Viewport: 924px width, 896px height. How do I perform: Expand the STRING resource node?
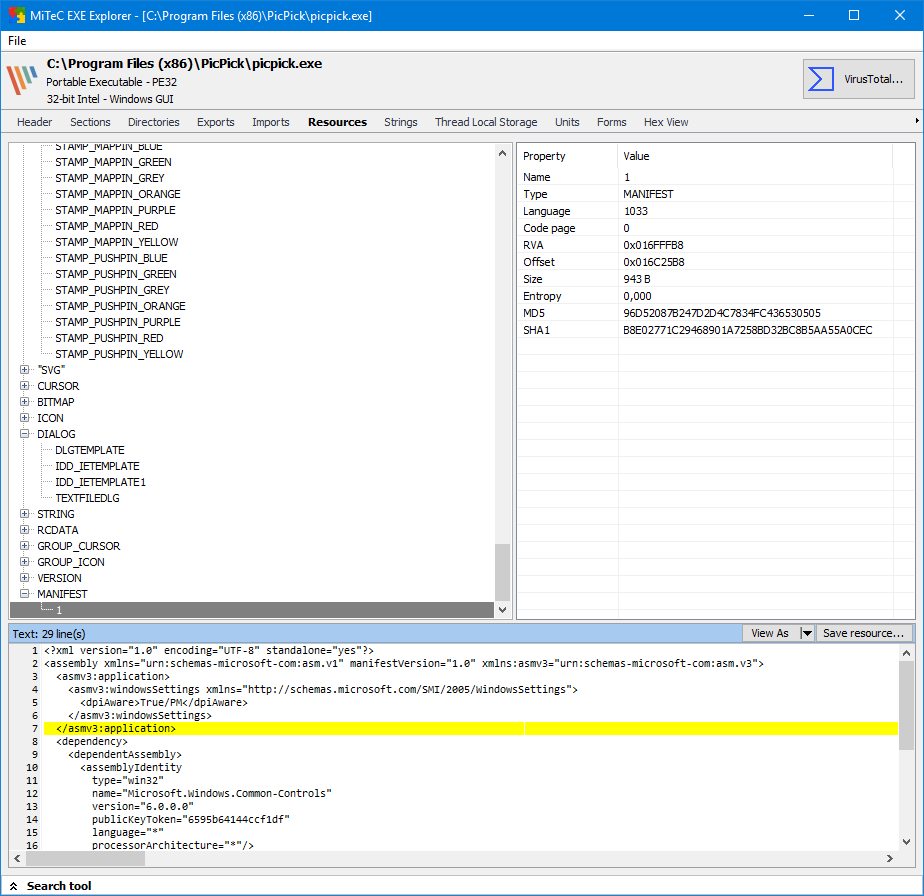pos(25,513)
